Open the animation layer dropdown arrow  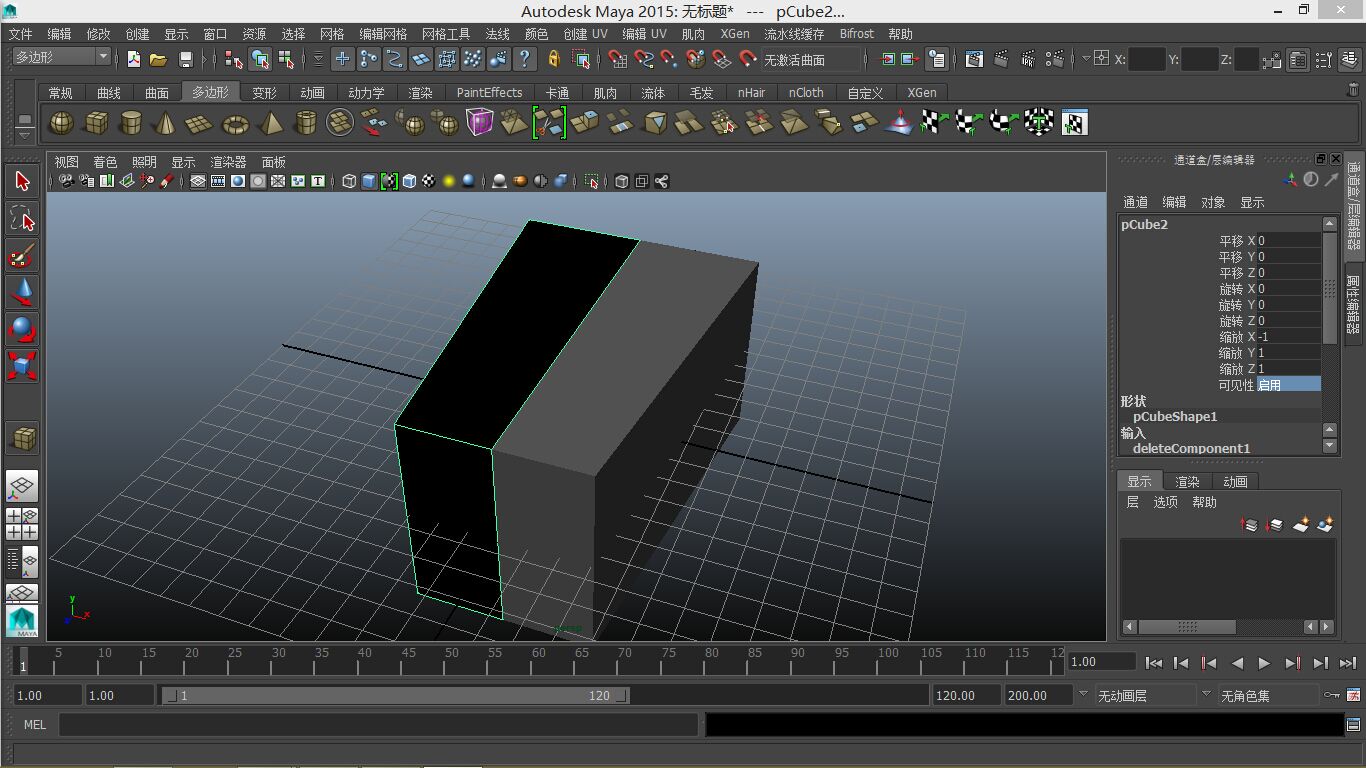point(1083,694)
